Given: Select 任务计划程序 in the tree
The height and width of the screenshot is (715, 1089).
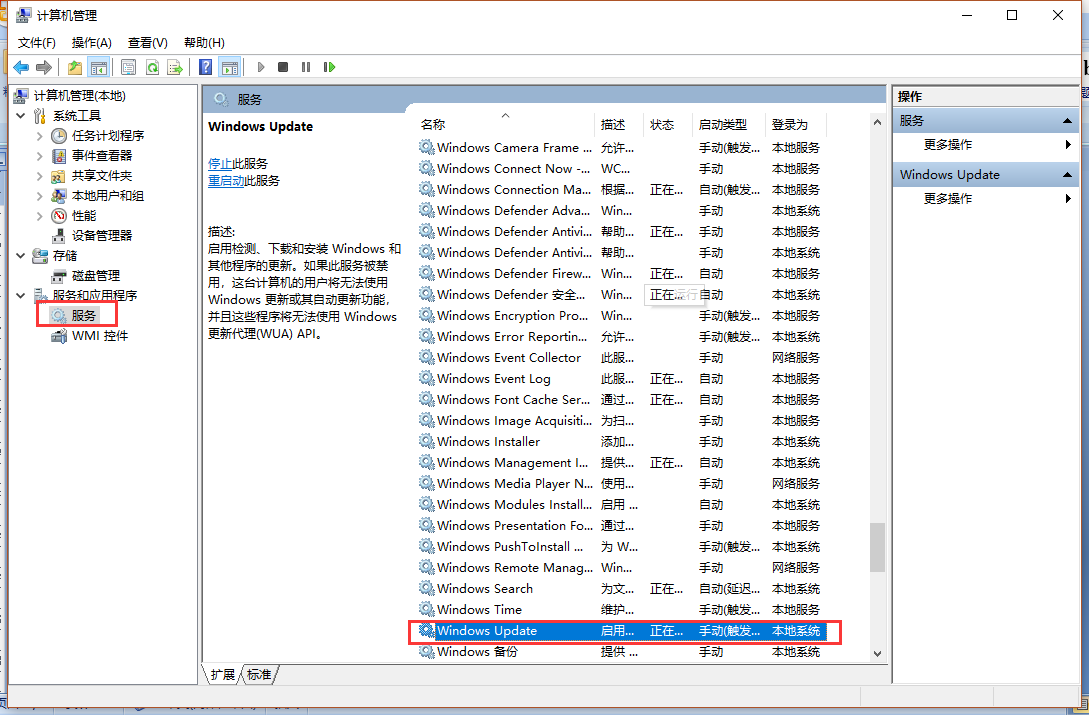Looking at the screenshot, I should pyautogui.click(x=108, y=136).
